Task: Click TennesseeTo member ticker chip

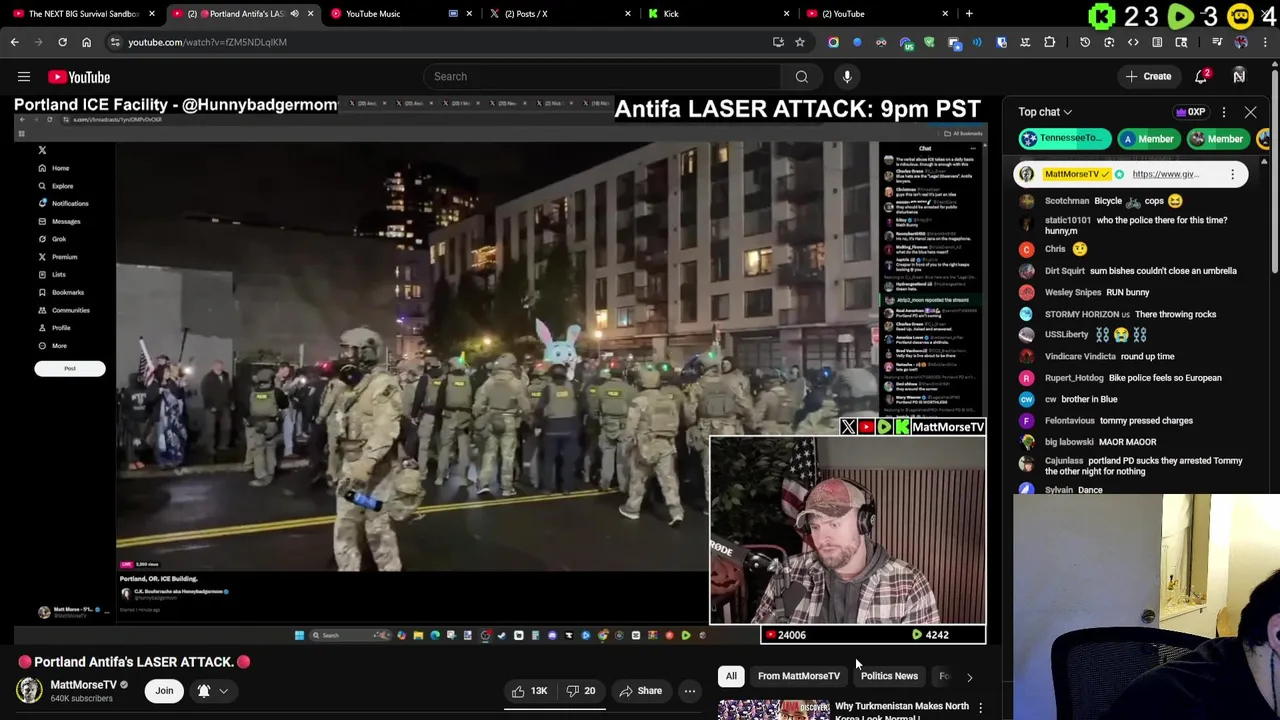Action: click(x=1064, y=139)
